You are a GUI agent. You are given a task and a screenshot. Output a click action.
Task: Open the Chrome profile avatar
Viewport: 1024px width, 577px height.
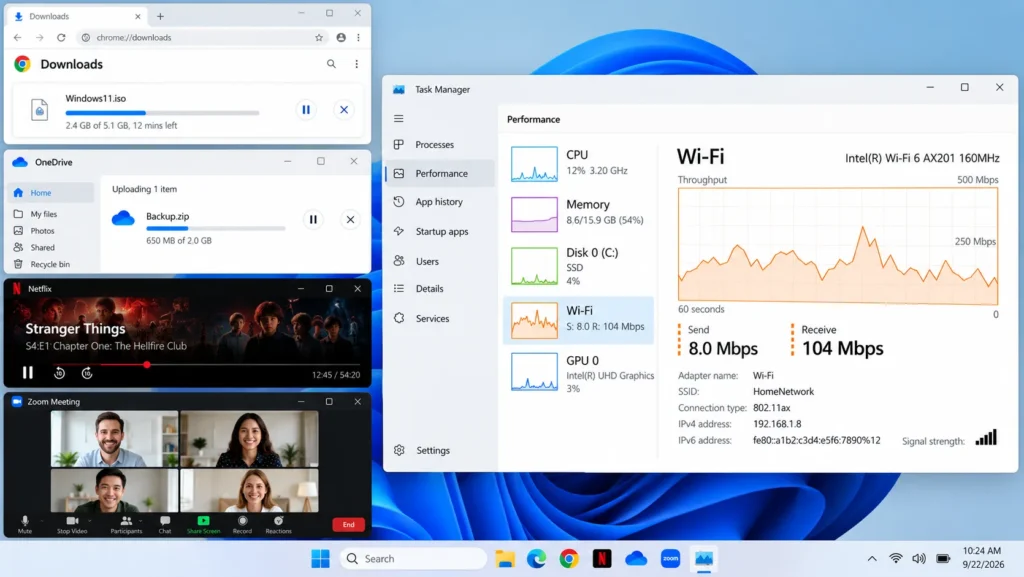click(x=341, y=38)
